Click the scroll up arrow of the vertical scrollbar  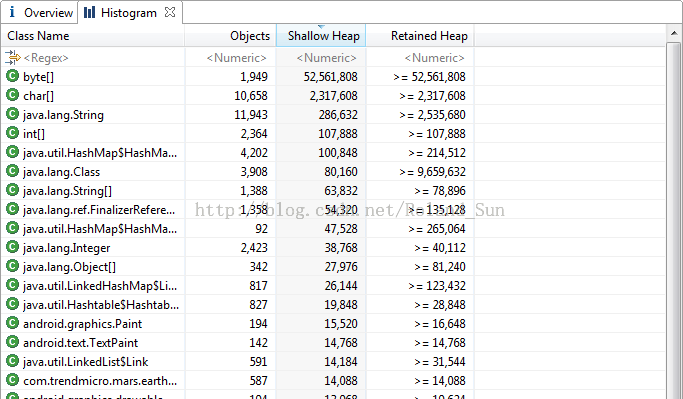pos(673,33)
